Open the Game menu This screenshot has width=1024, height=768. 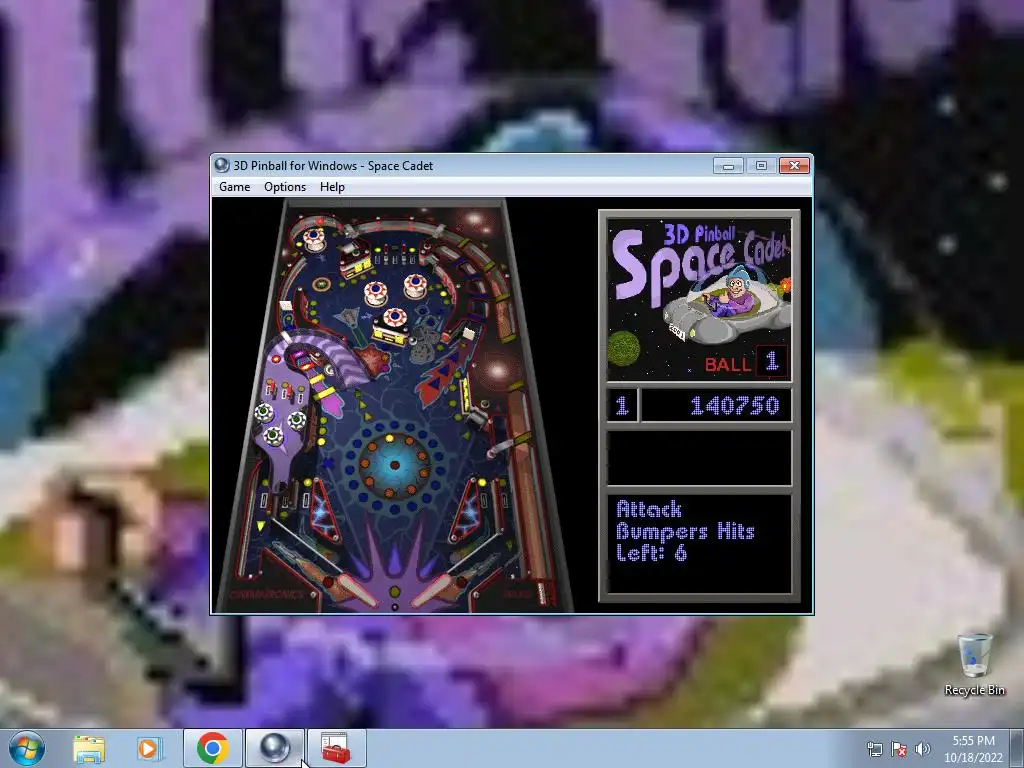(x=234, y=187)
